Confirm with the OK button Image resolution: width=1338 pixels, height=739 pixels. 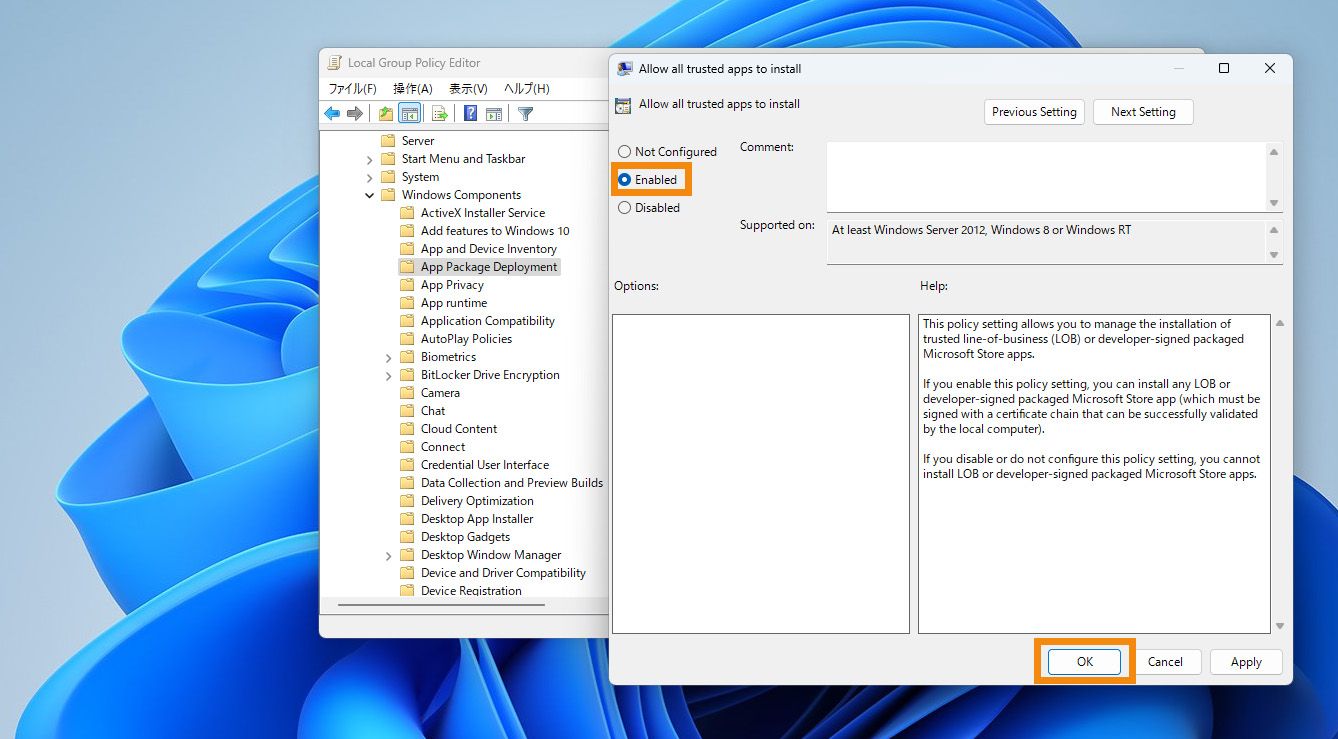(1085, 662)
